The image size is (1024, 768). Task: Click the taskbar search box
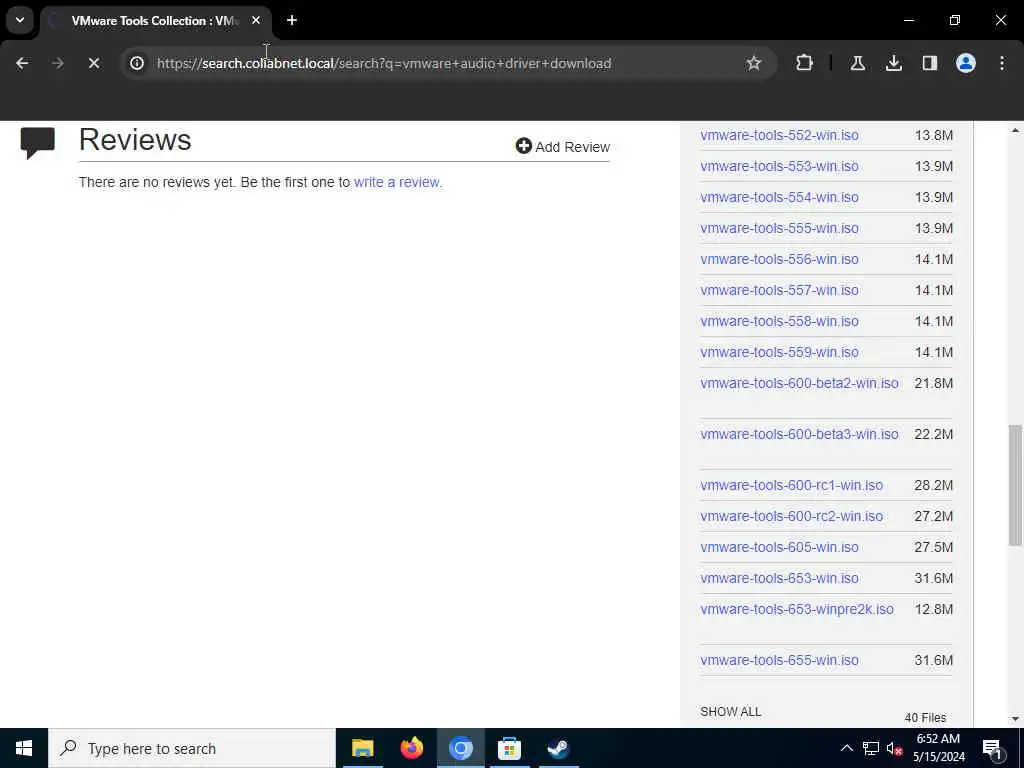coord(192,748)
